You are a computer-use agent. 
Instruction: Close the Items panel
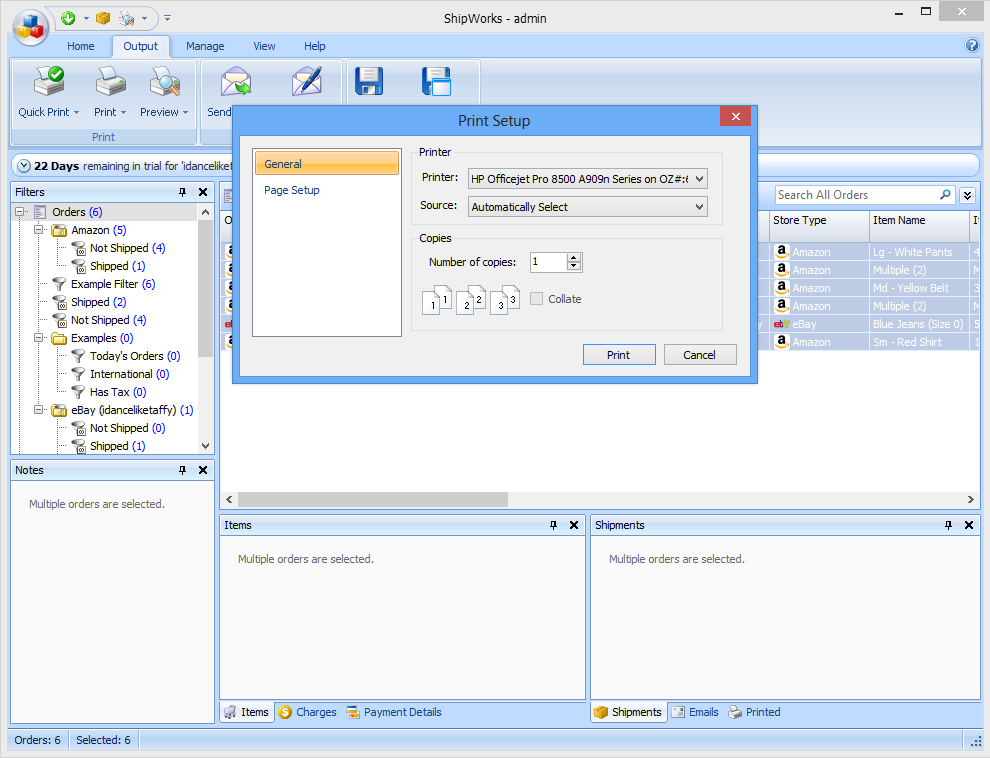[x=574, y=525]
